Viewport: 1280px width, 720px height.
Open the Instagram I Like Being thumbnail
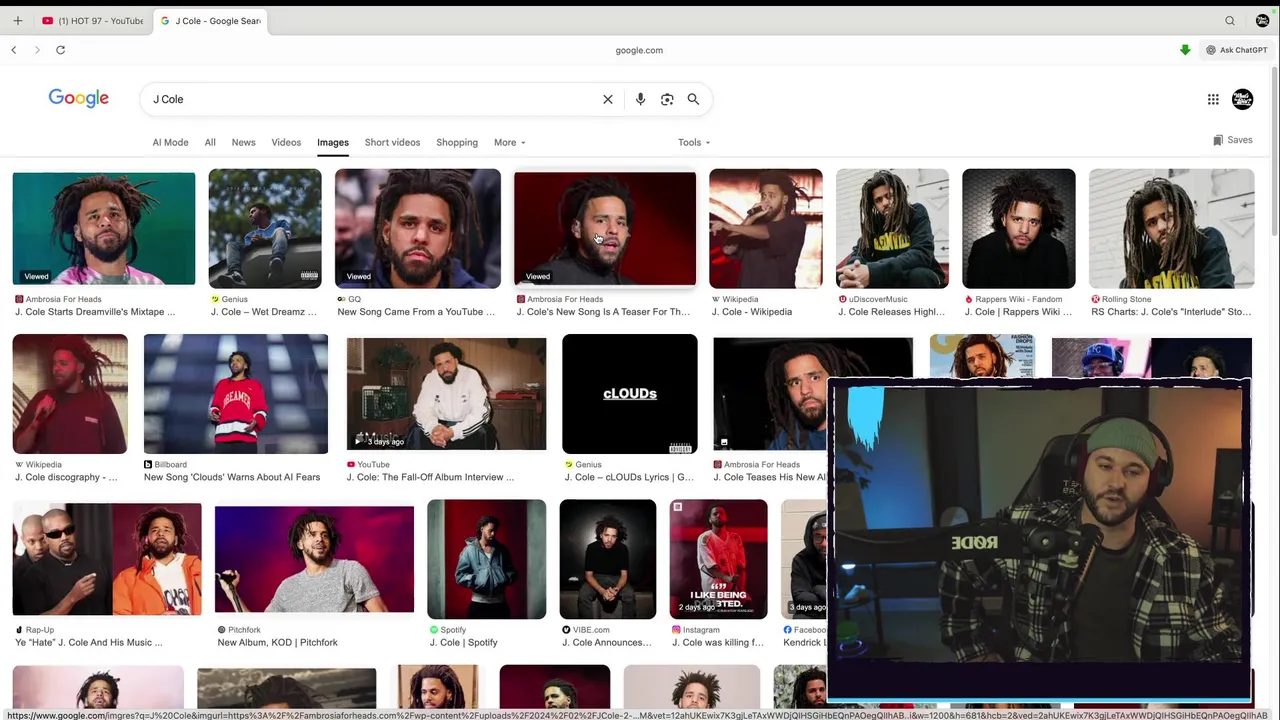719,559
